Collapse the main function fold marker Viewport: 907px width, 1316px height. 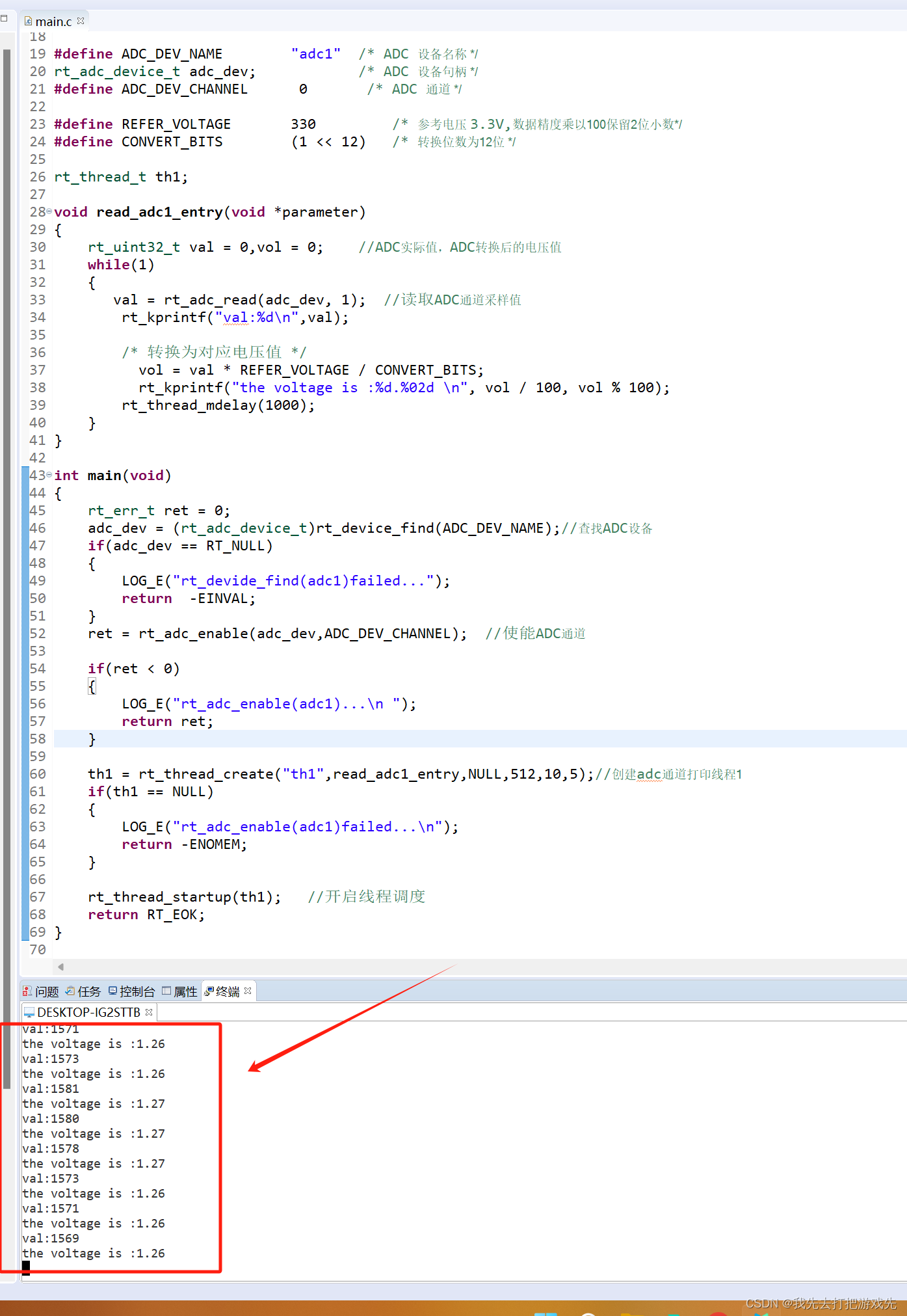click(x=49, y=475)
